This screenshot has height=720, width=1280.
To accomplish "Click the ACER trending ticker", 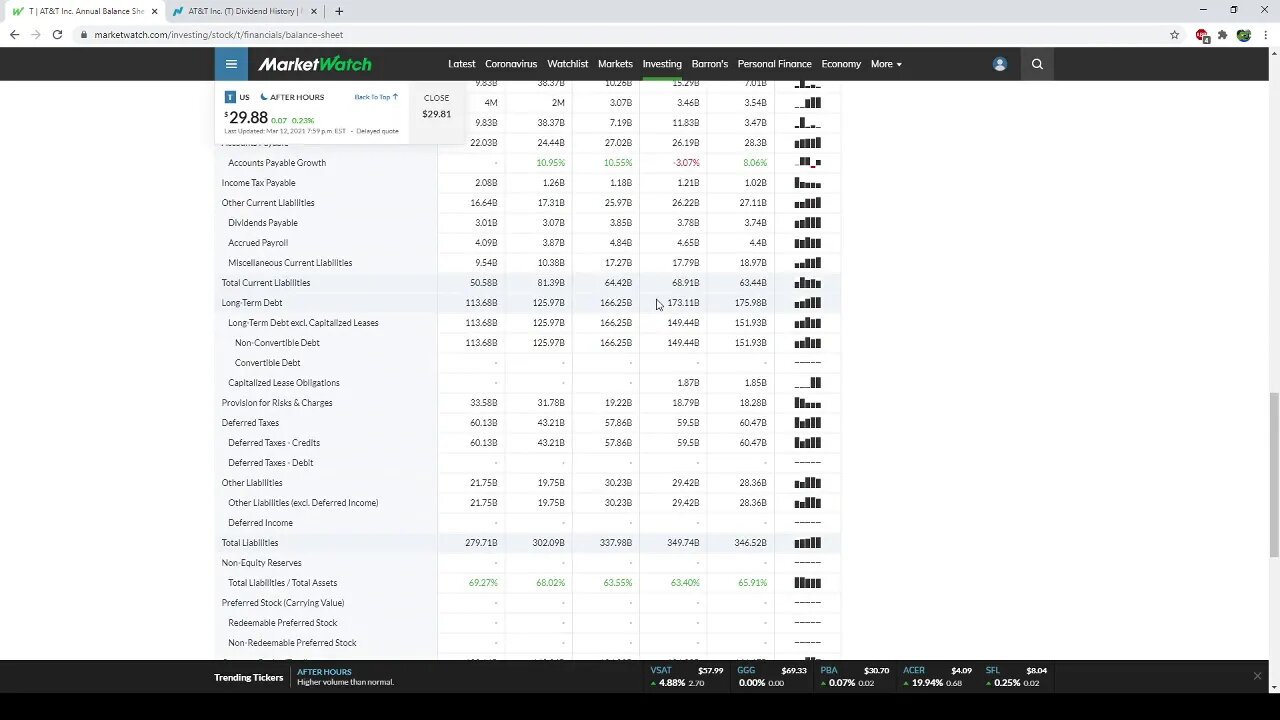I will (937, 677).
